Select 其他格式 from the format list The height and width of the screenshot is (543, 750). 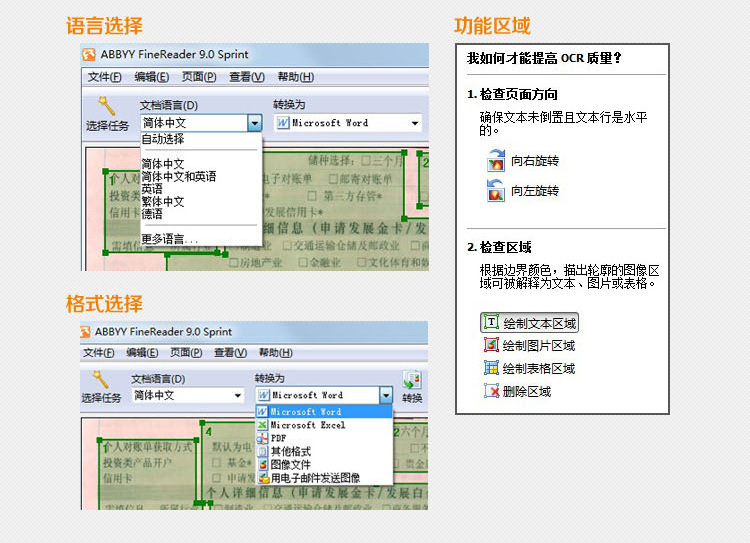290,452
